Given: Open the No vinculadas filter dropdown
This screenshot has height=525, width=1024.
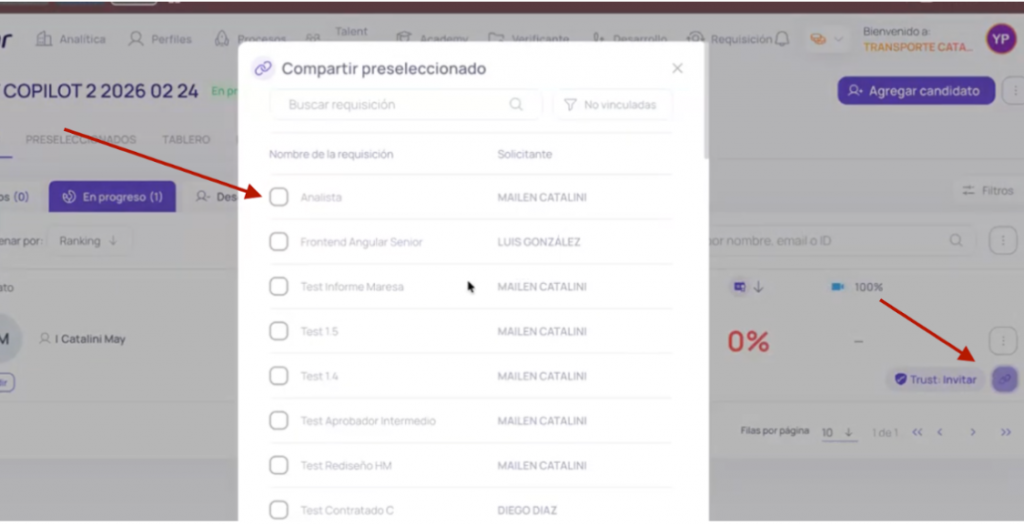Looking at the screenshot, I should tap(611, 104).
